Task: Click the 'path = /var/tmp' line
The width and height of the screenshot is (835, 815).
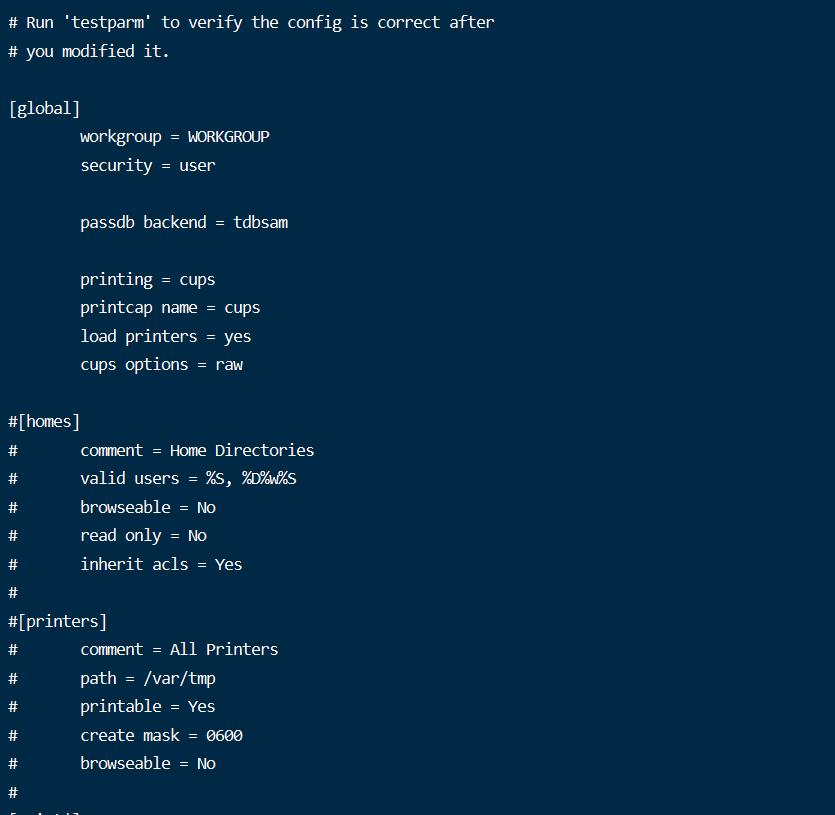Action: click(x=148, y=679)
